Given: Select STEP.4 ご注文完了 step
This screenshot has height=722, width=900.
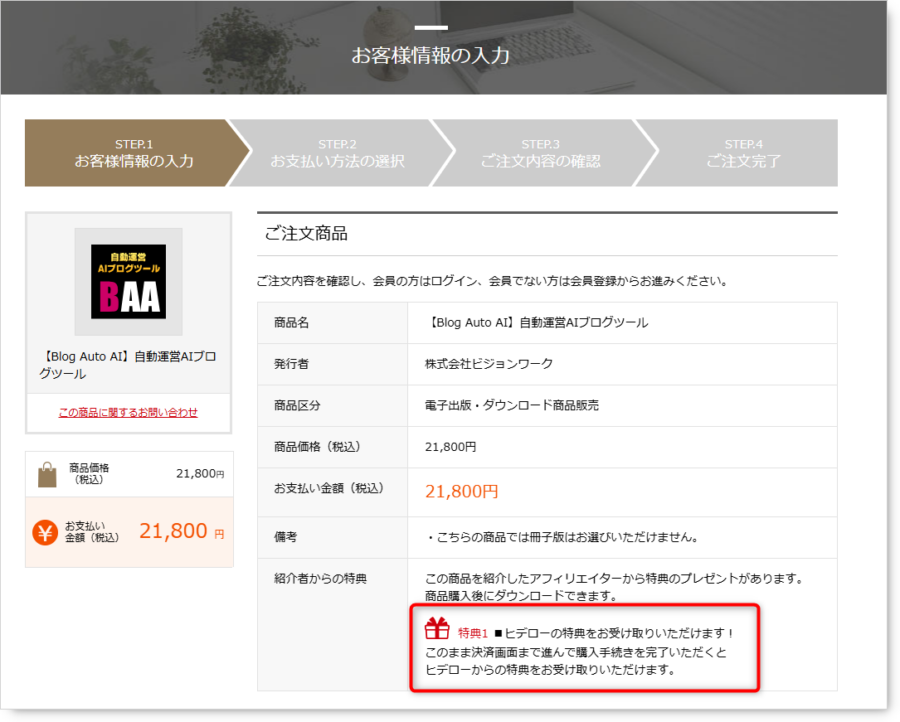Looking at the screenshot, I should pos(743,153).
